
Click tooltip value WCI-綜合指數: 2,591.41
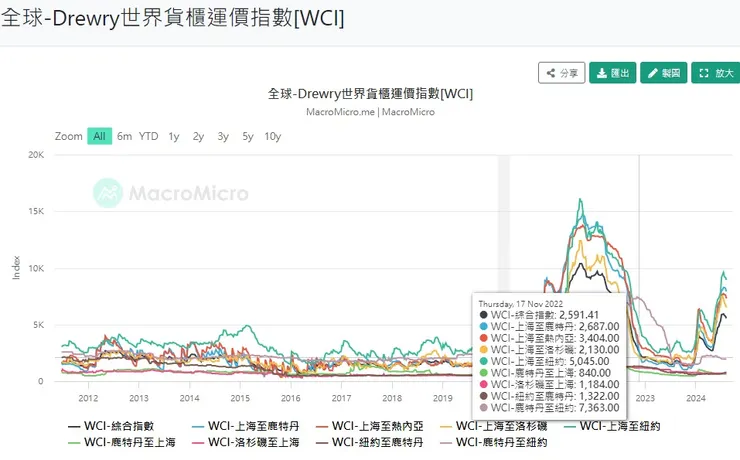coord(539,315)
